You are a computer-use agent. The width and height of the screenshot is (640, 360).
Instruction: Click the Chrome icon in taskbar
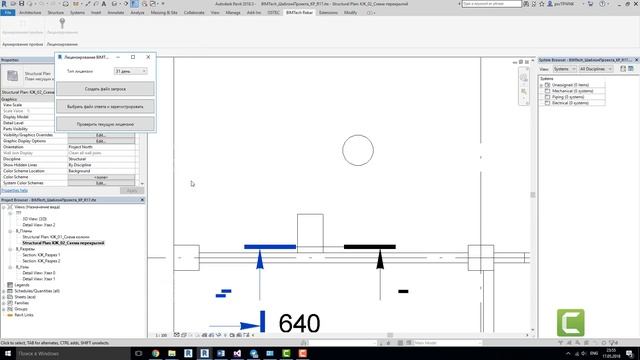click(156, 353)
